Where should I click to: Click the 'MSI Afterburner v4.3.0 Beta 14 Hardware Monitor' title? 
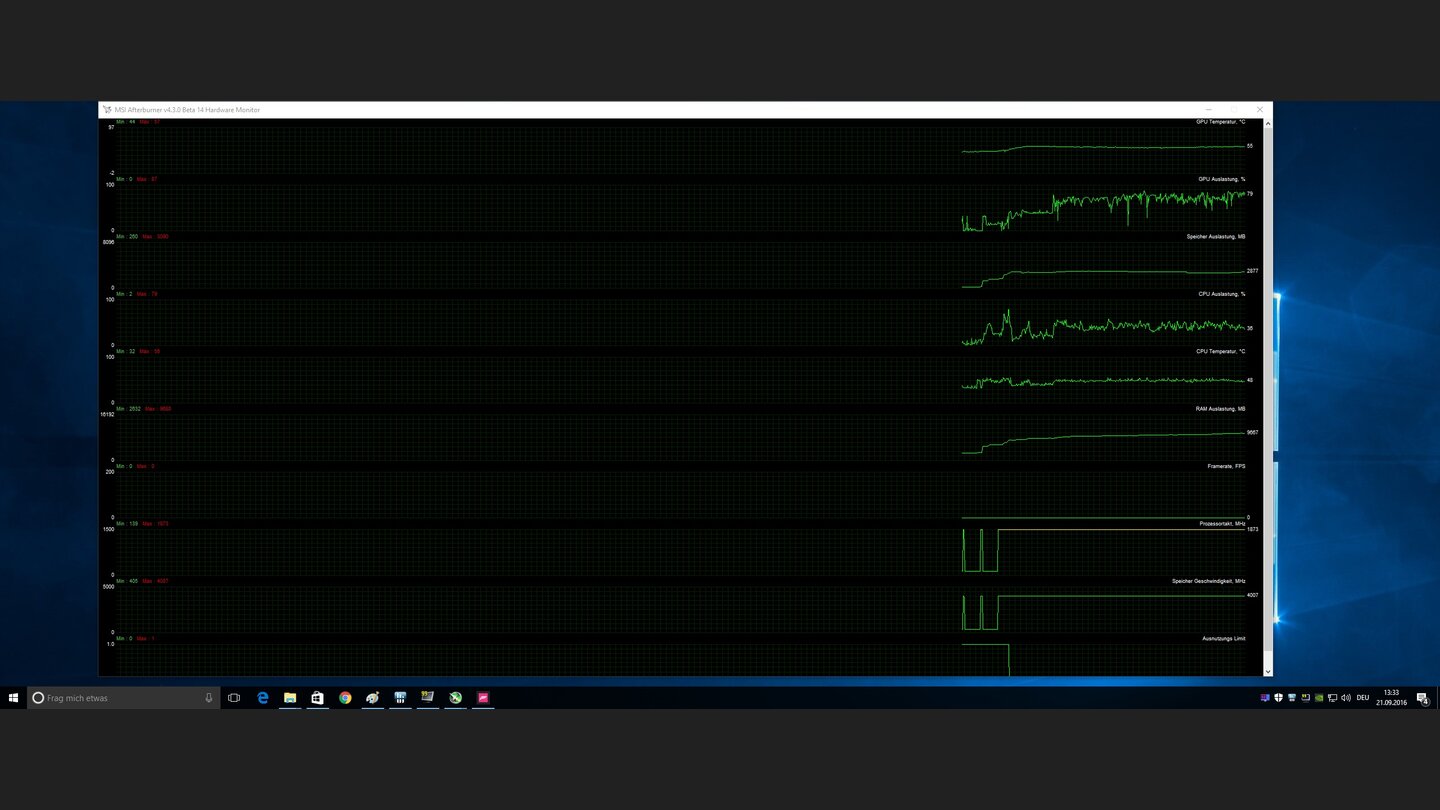point(187,110)
